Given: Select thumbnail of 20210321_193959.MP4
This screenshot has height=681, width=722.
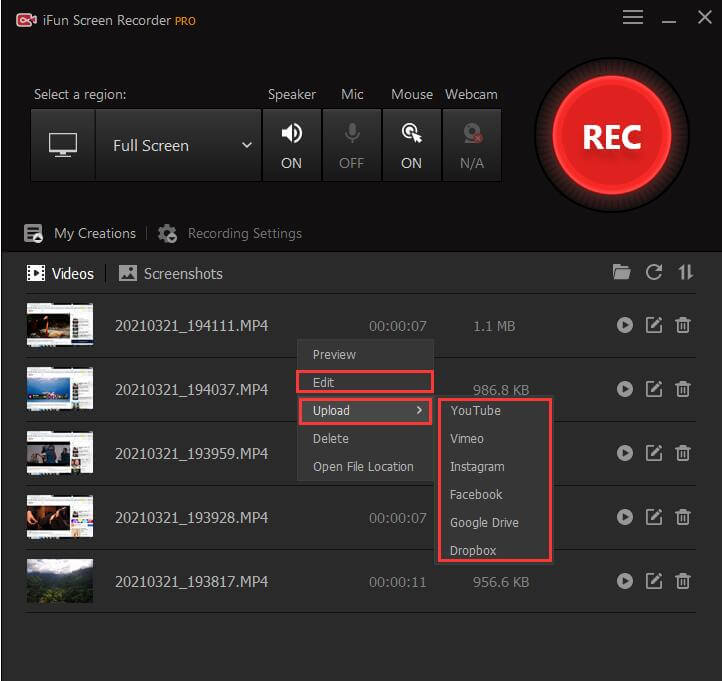Looking at the screenshot, I should click(x=60, y=453).
